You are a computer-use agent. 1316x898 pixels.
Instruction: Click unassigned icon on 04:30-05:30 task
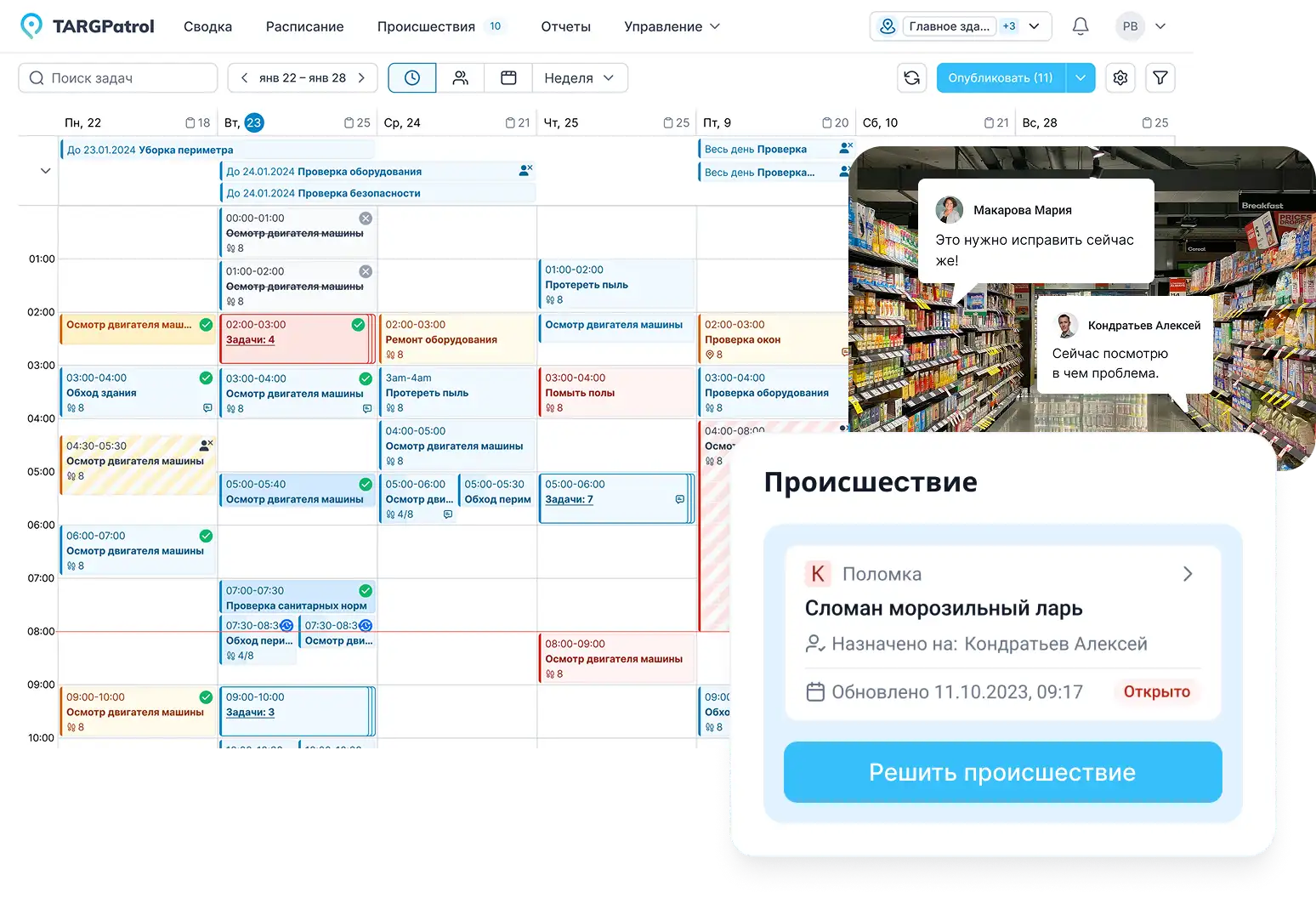(206, 445)
